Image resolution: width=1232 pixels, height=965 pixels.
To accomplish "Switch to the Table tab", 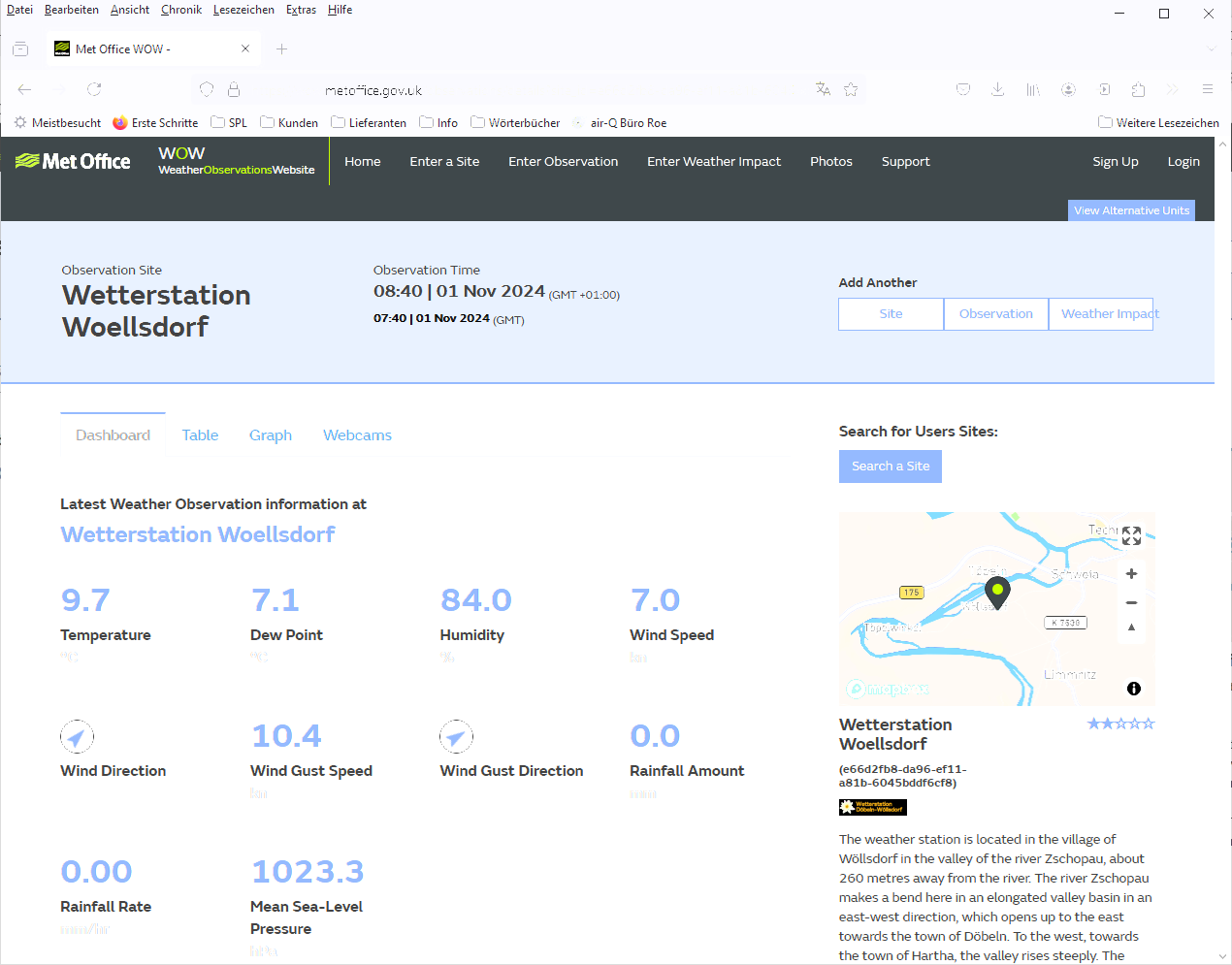I will click(x=200, y=435).
